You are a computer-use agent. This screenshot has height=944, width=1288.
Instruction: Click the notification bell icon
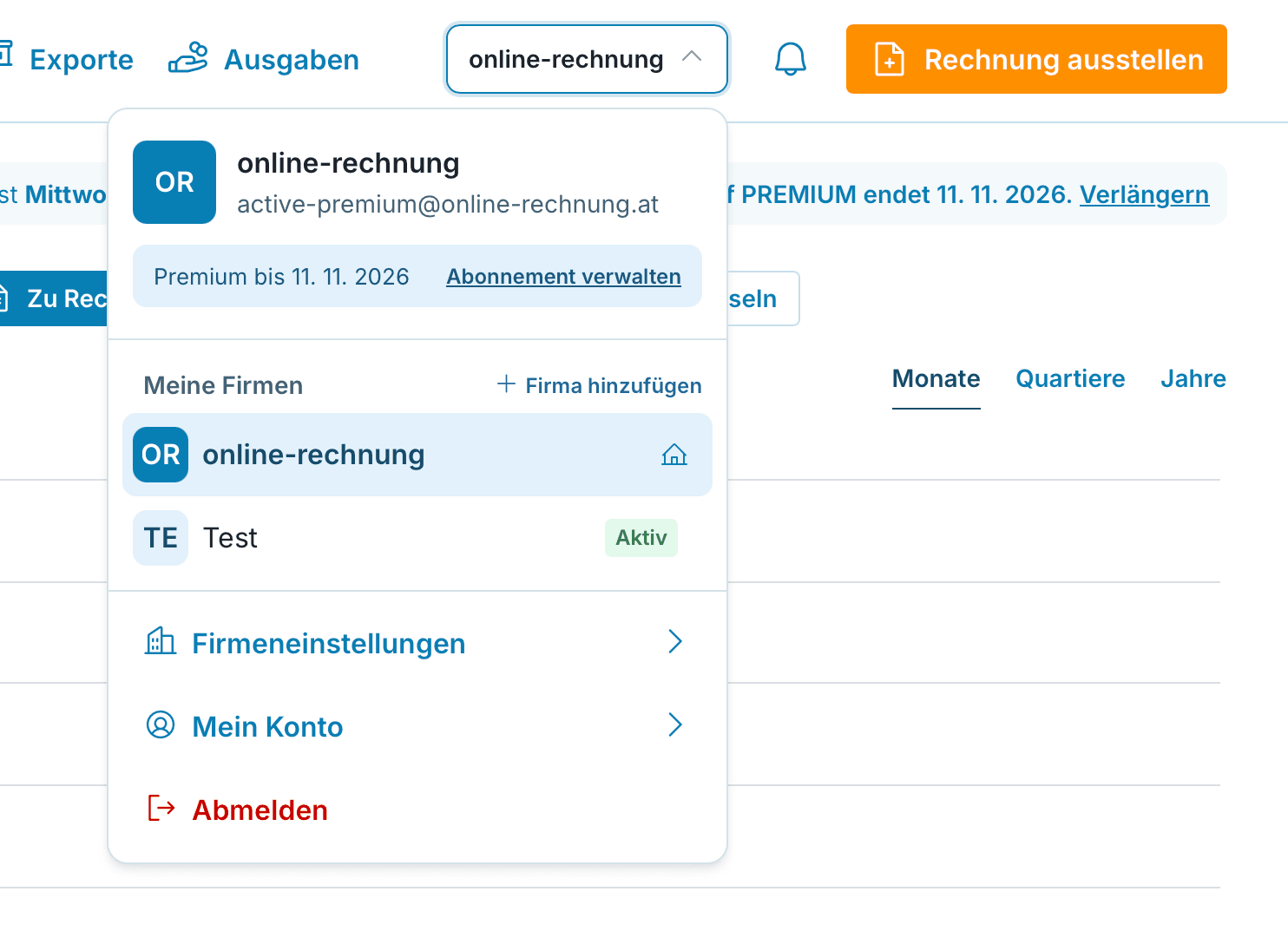point(791,59)
